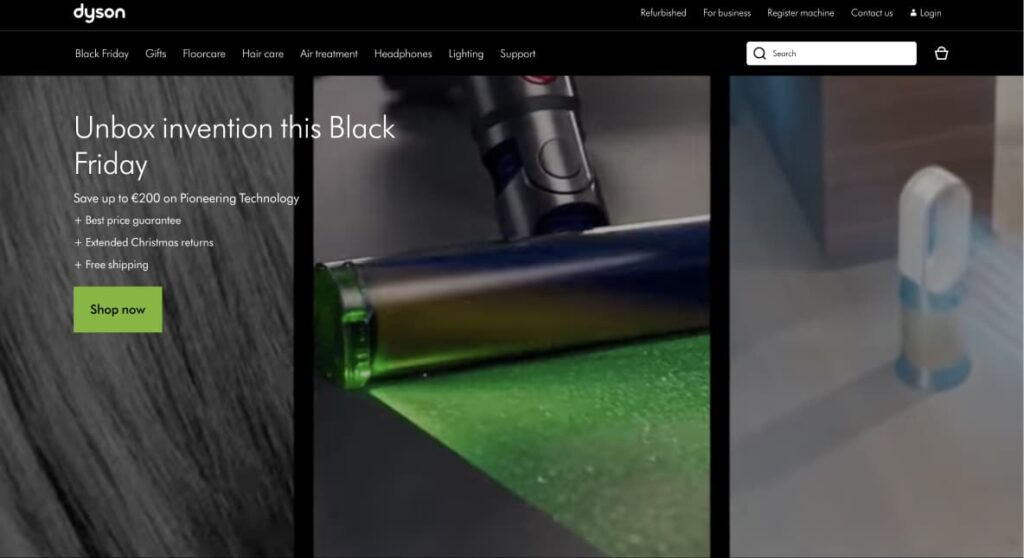Viewport: 1024px width, 558px height.
Task: Expand the Floorcare navigation menu
Action: (204, 54)
